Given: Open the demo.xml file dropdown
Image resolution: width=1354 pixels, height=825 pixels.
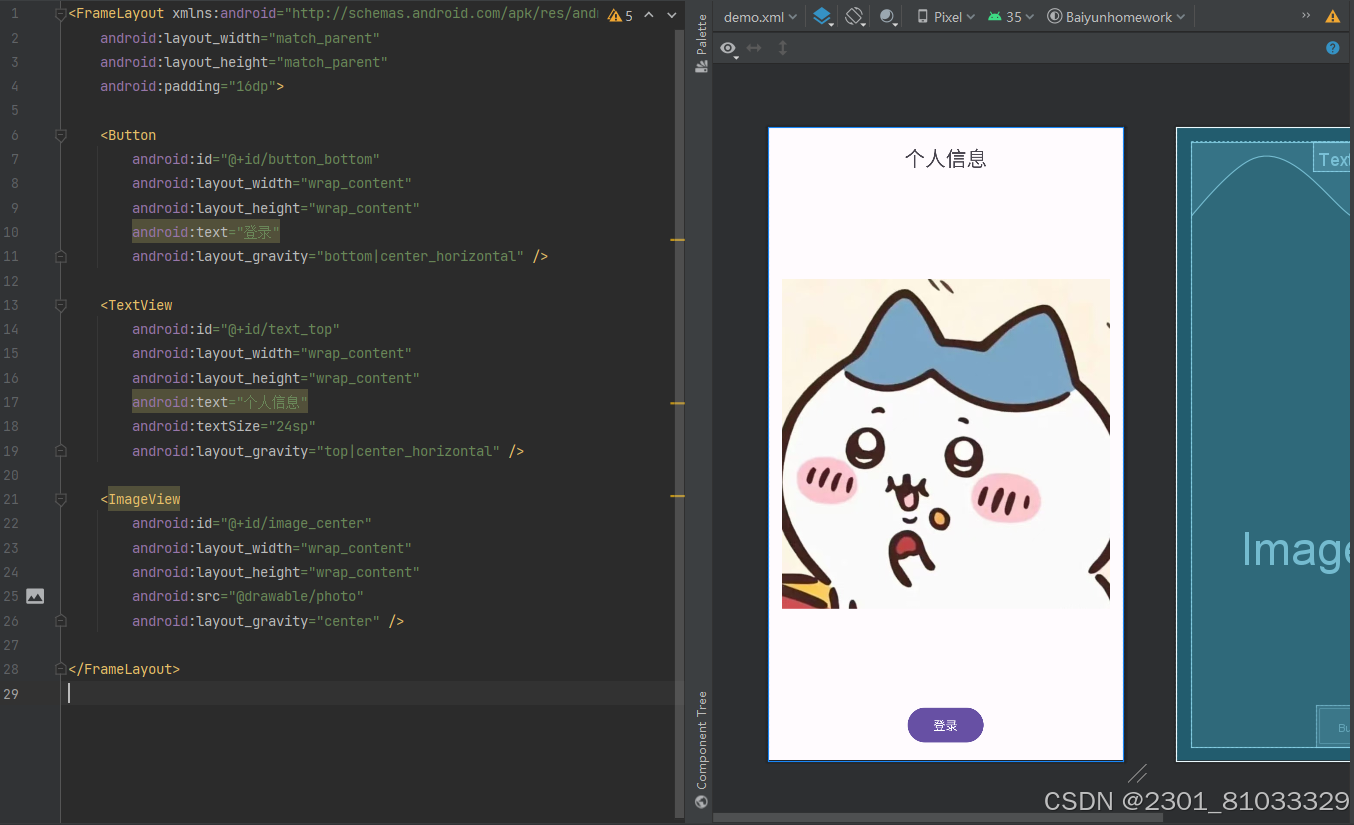Looking at the screenshot, I should [760, 17].
